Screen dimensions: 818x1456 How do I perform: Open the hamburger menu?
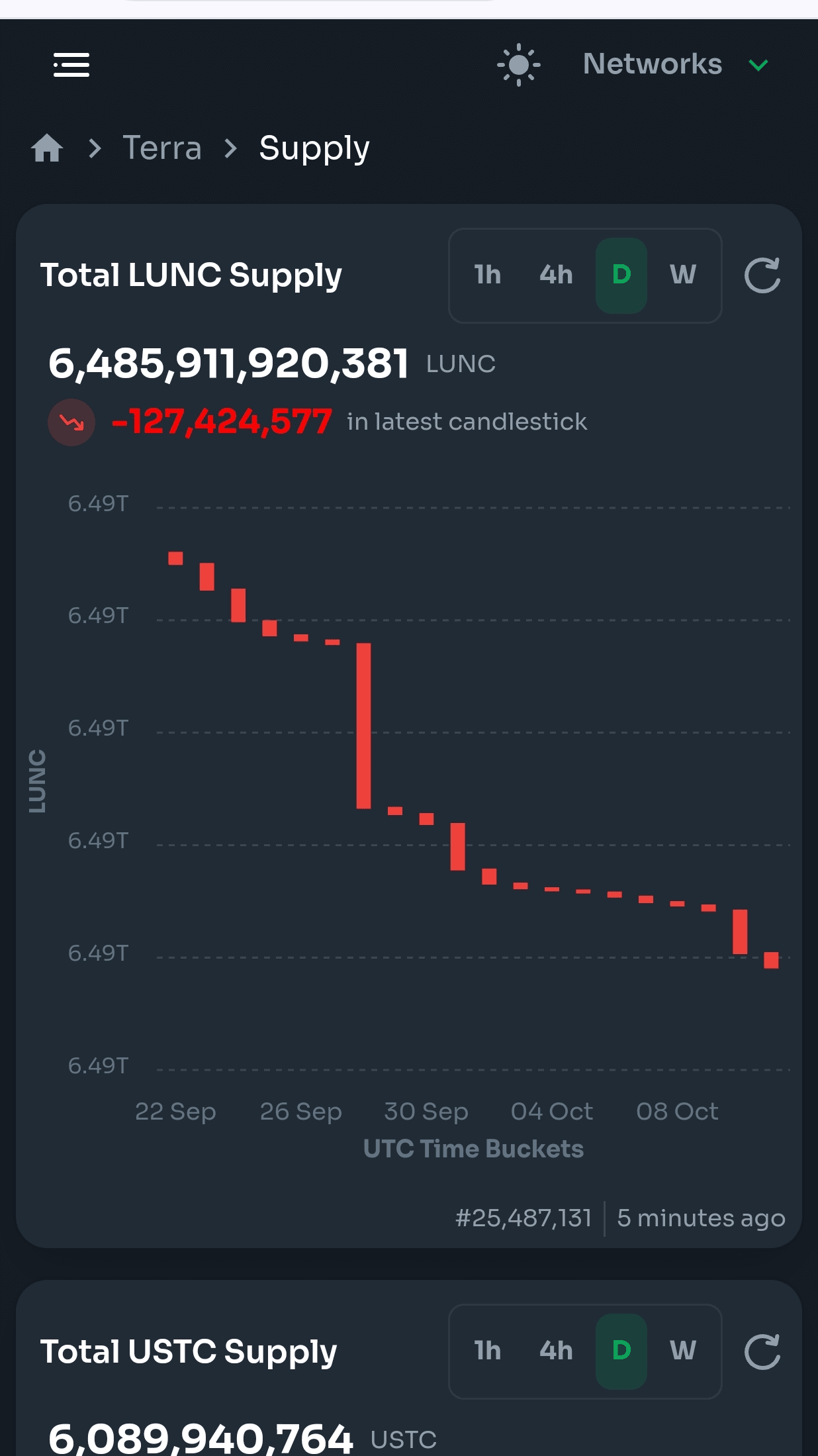71,65
